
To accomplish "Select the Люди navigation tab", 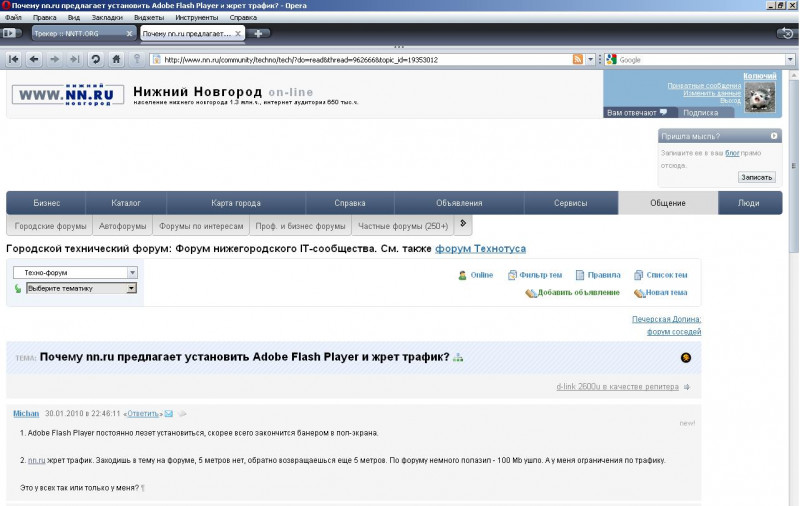I will pyautogui.click(x=748, y=203).
